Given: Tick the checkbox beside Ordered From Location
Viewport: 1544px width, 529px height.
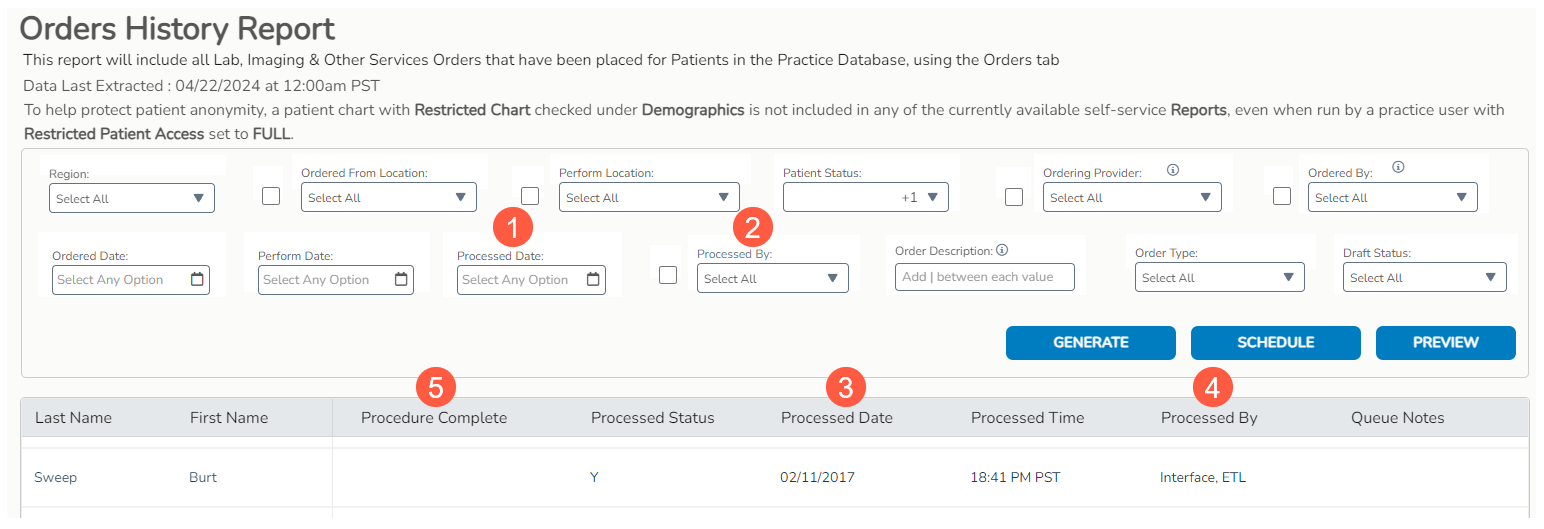Looking at the screenshot, I should point(271,196).
